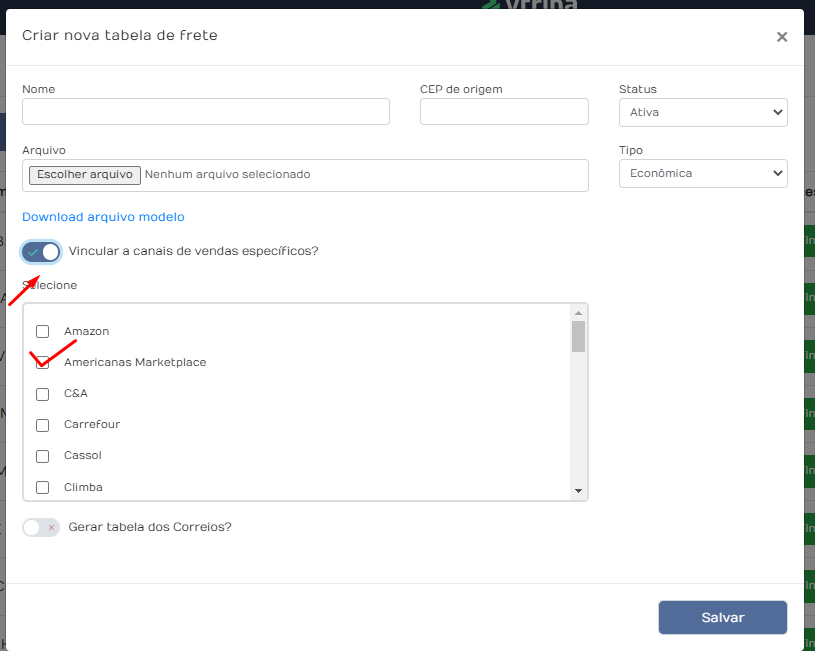
Task: Open the Download arquivo modelo link
Action: (103, 217)
